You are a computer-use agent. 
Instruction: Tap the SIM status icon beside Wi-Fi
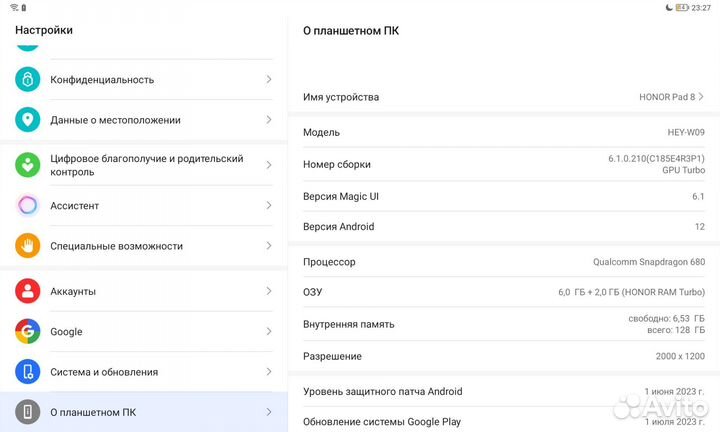pos(24,7)
